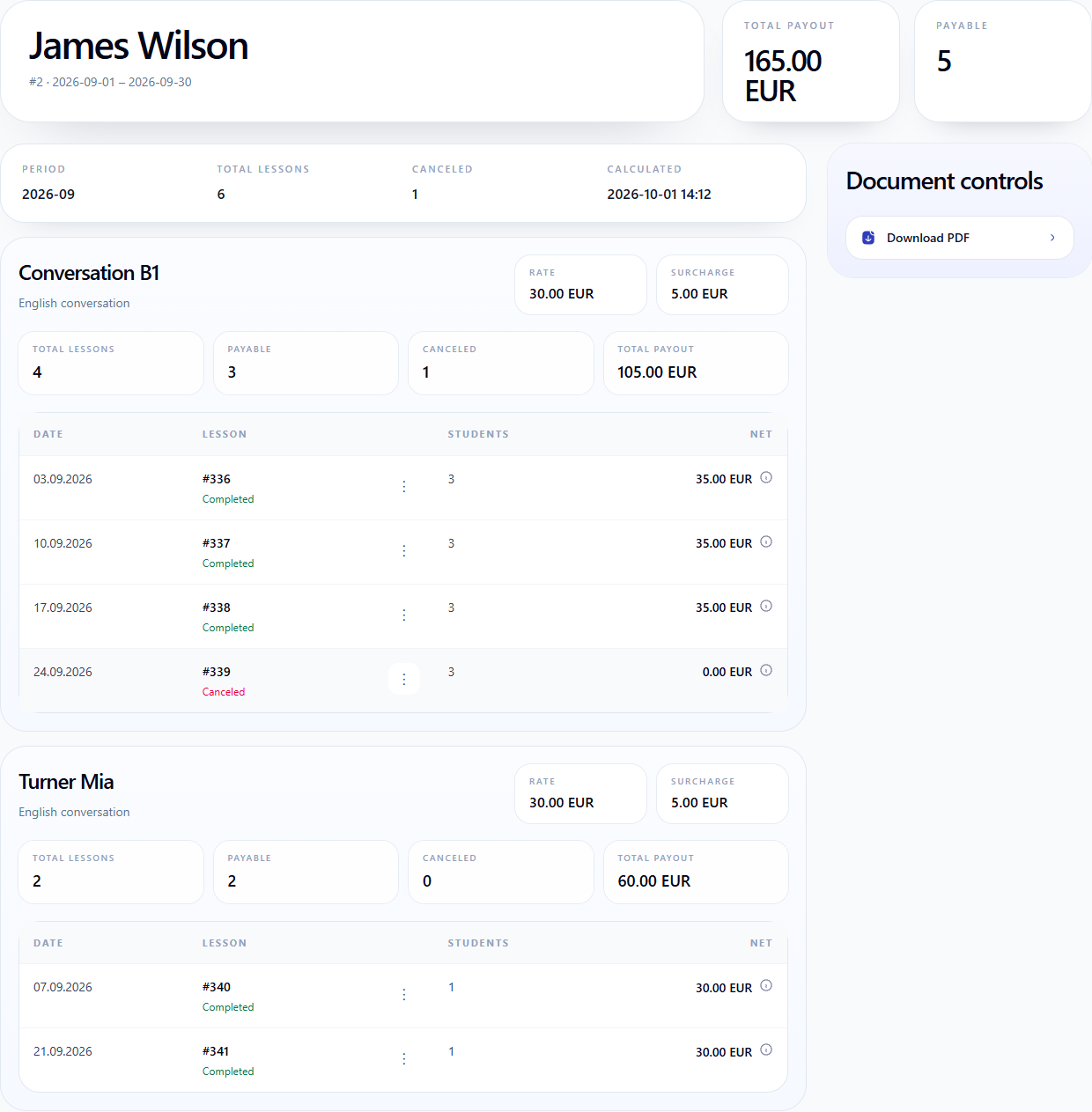Click the calculated timestamp 2026-10-01 14:12

(659, 195)
